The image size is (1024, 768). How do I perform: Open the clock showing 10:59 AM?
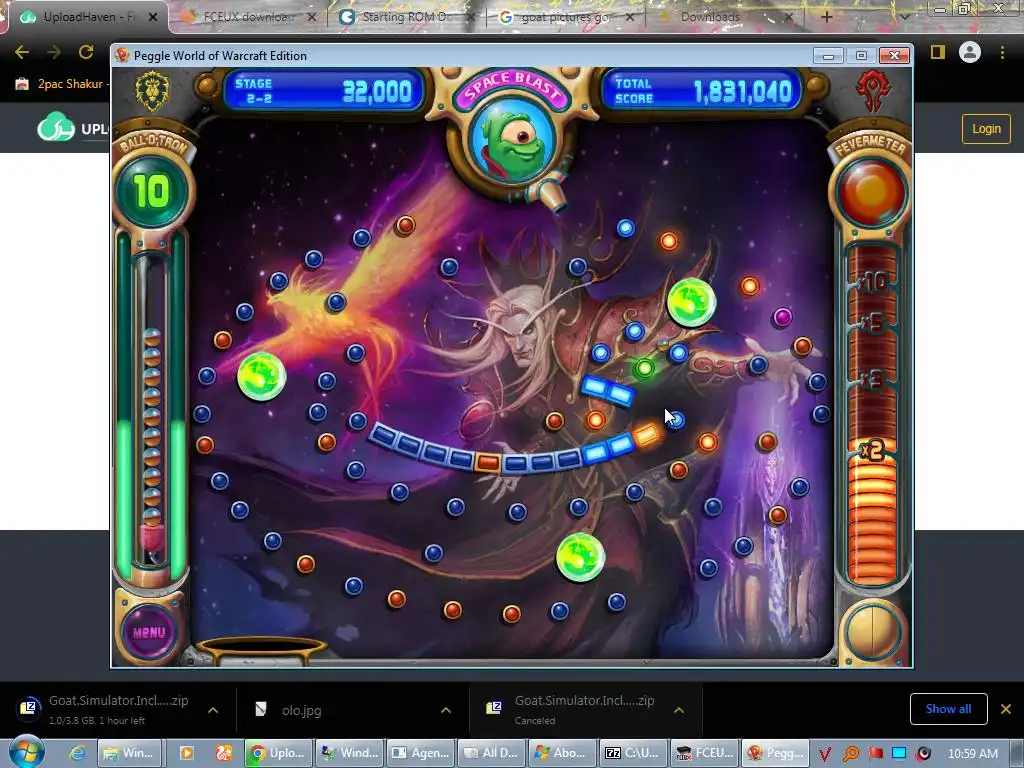click(x=972, y=754)
